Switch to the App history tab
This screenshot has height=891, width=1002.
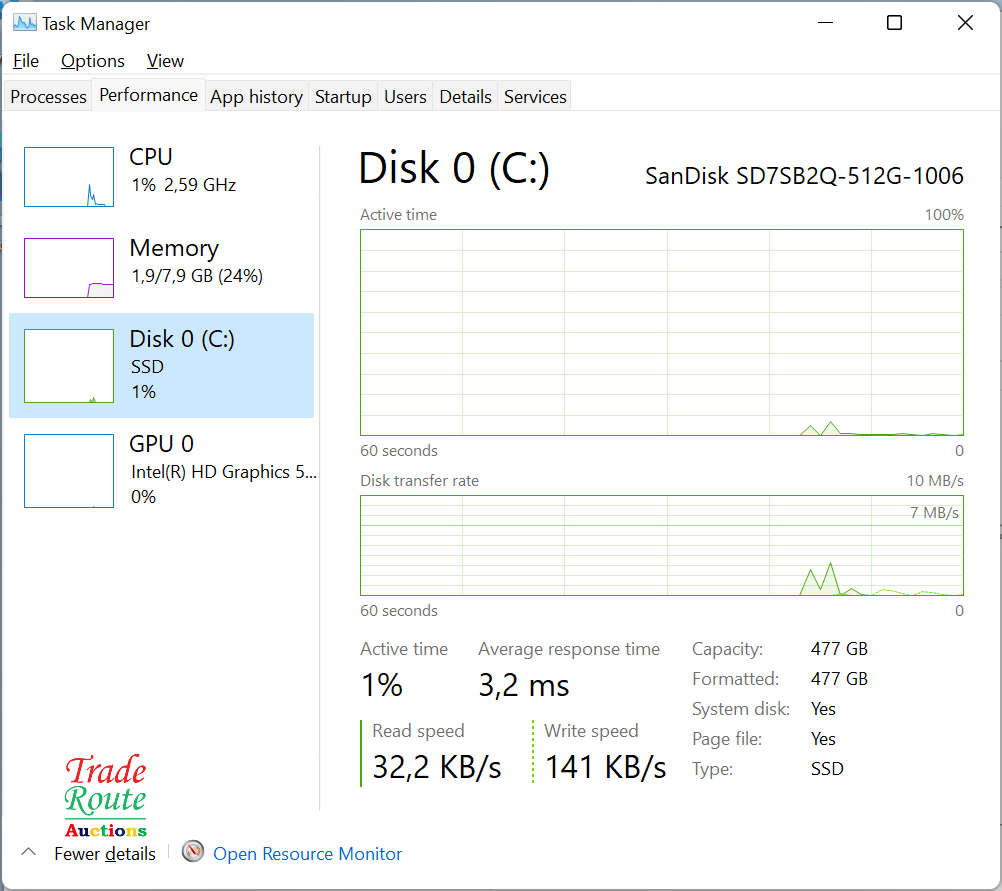pyautogui.click(x=256, y=97)
